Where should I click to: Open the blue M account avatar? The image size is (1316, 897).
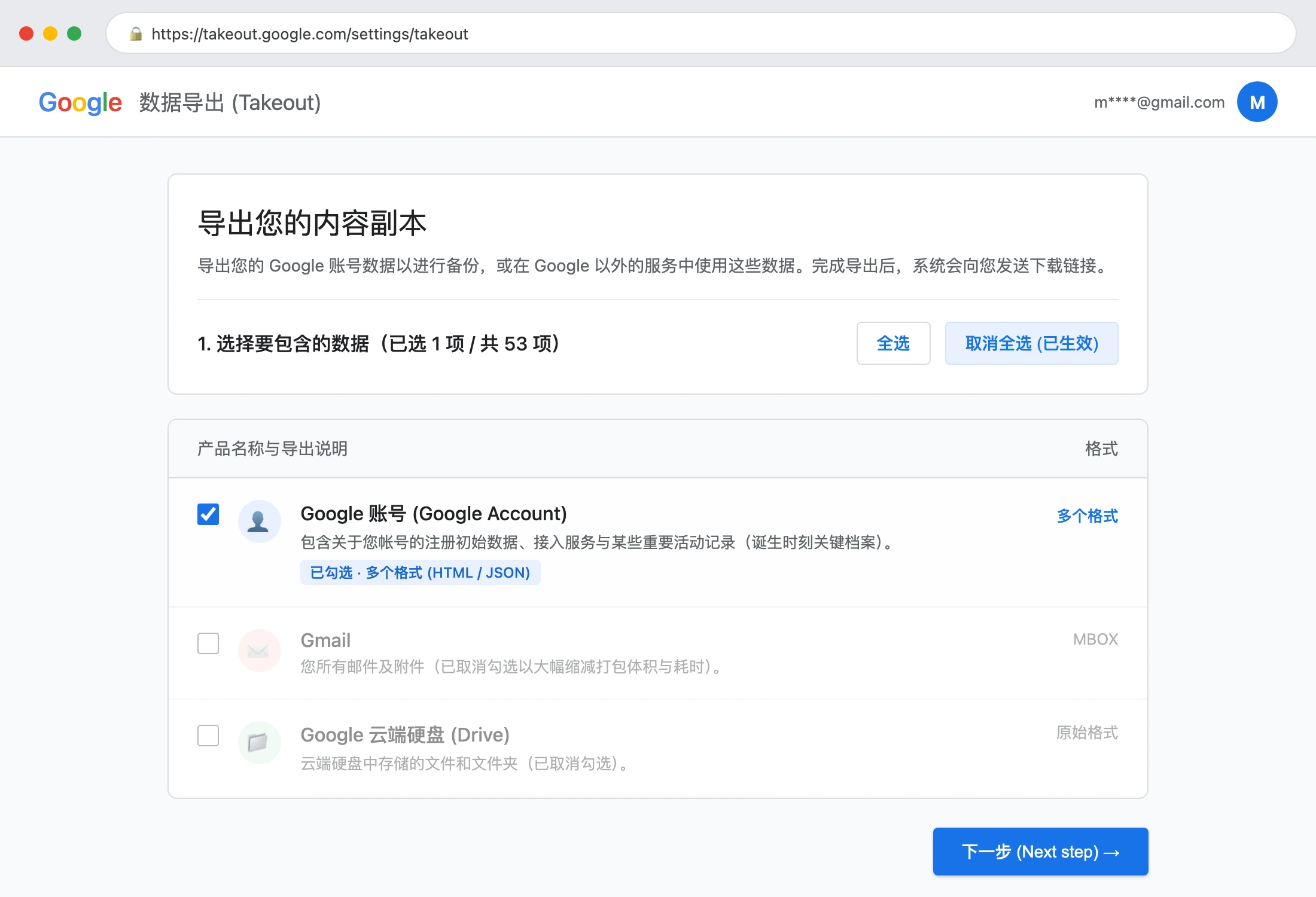pyautogui.click(x=1257, y=102)
